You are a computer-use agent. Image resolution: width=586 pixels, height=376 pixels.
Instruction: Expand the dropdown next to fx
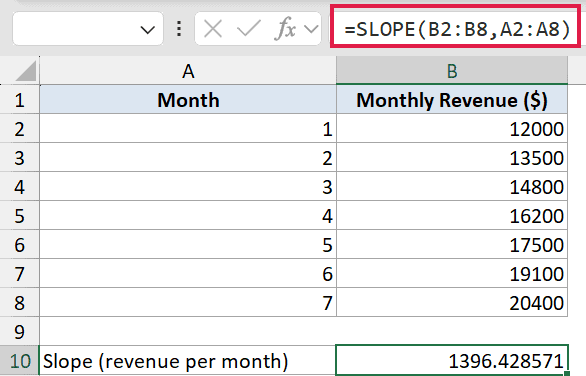pos(311,29)
